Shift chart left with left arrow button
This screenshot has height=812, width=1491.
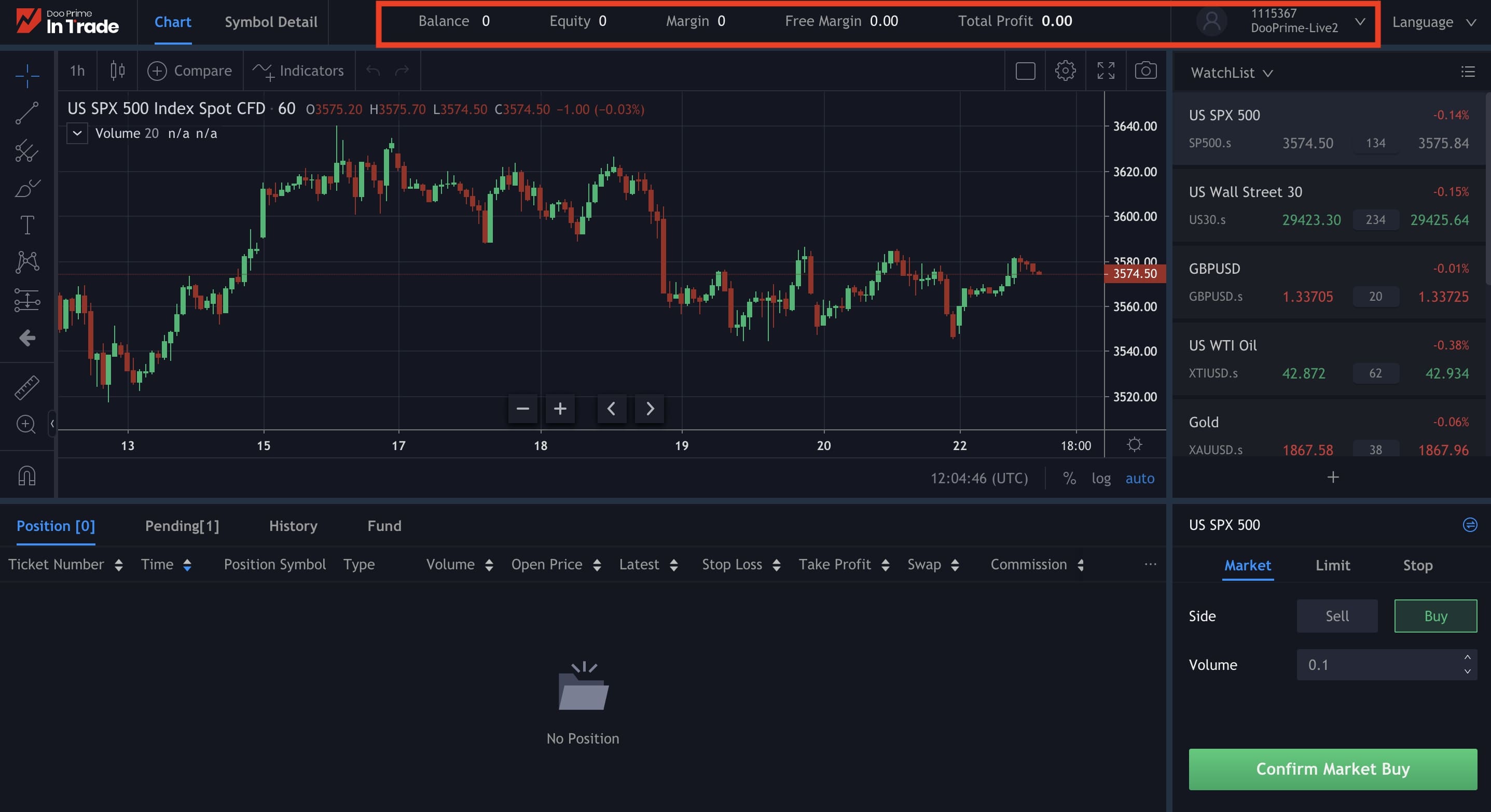[611, 409]
